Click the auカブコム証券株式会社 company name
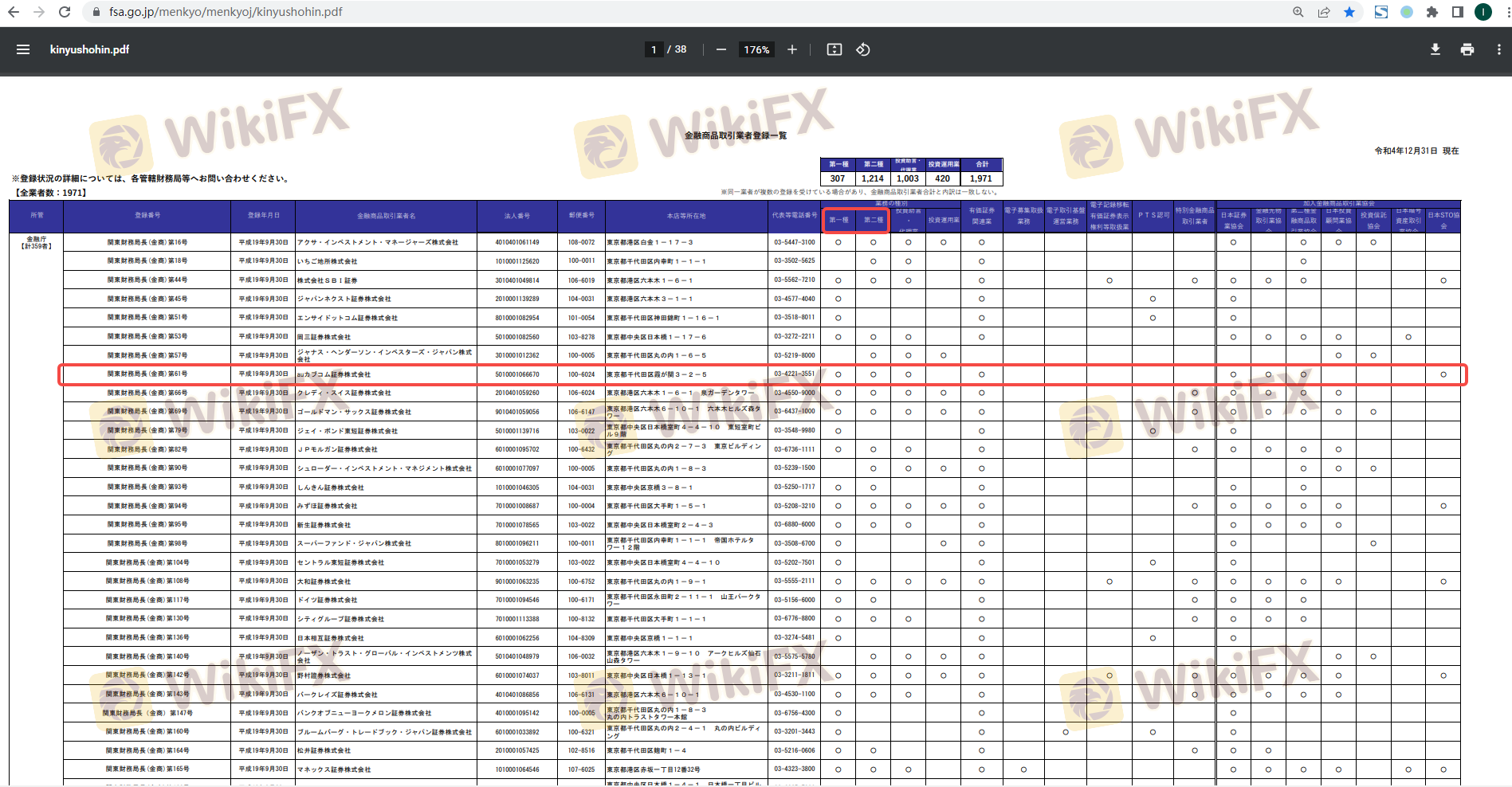The width and height of the screenshot is (1512, 787). pyautogui.click(x=334, y=374)
